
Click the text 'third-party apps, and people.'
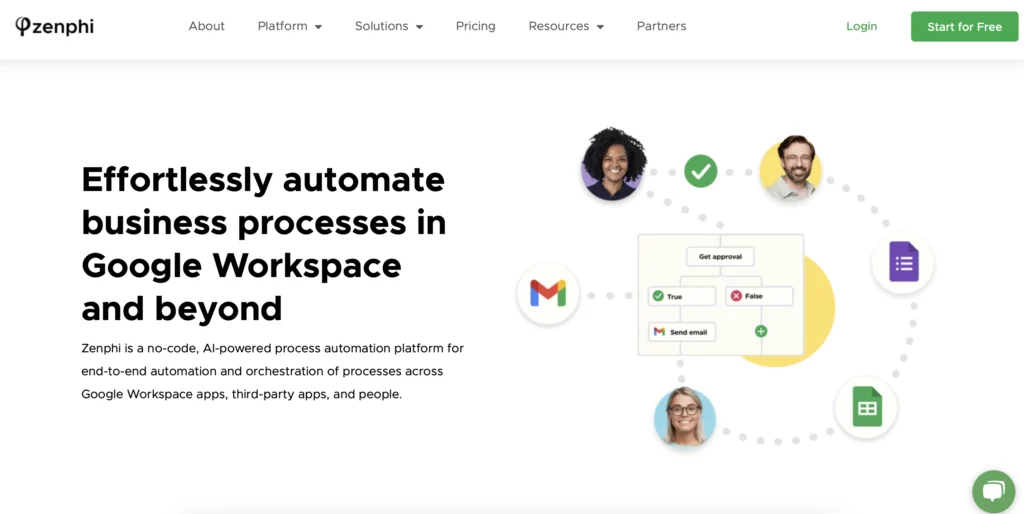pyautogui.click(x=317, y=394)
